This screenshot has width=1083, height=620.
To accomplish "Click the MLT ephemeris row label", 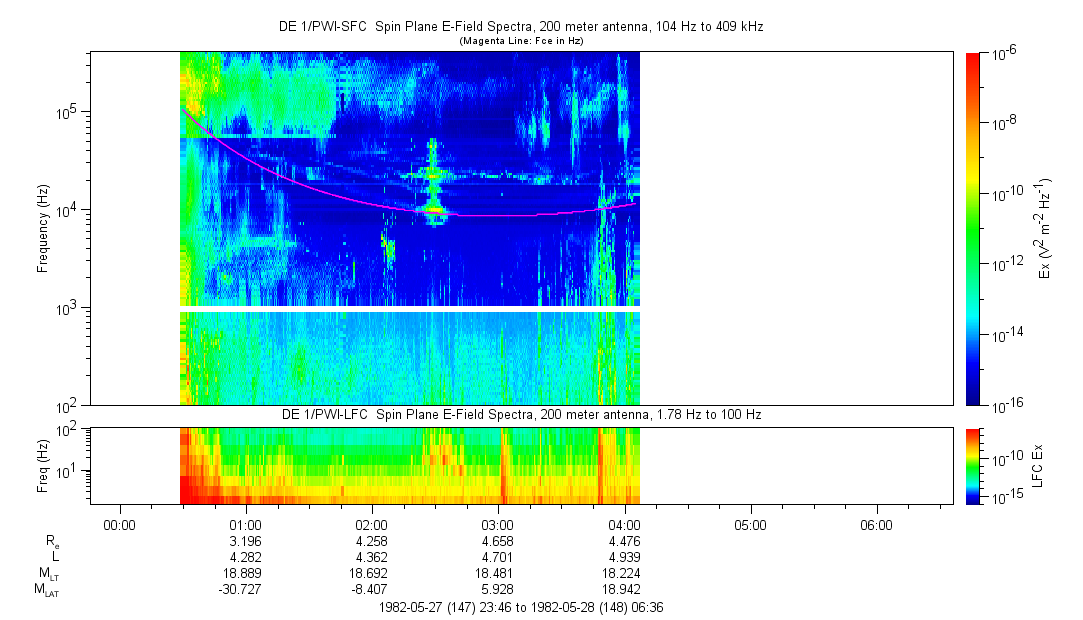I will (x=48, y=574).
